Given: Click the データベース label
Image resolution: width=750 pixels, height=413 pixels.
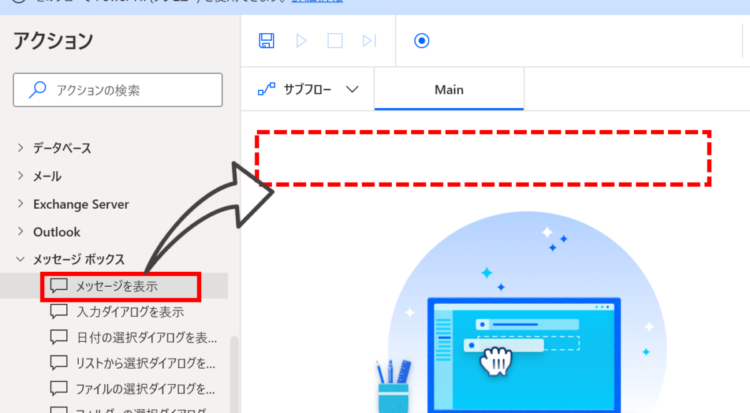Looking at the screenshot, I should (62, 148).
